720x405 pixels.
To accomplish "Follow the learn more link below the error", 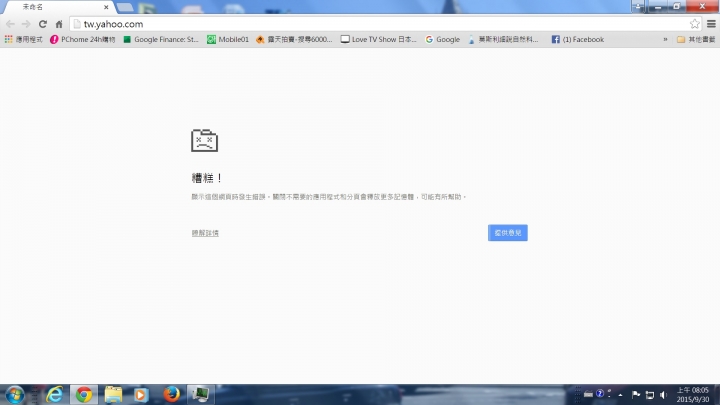I will (205, 233).
